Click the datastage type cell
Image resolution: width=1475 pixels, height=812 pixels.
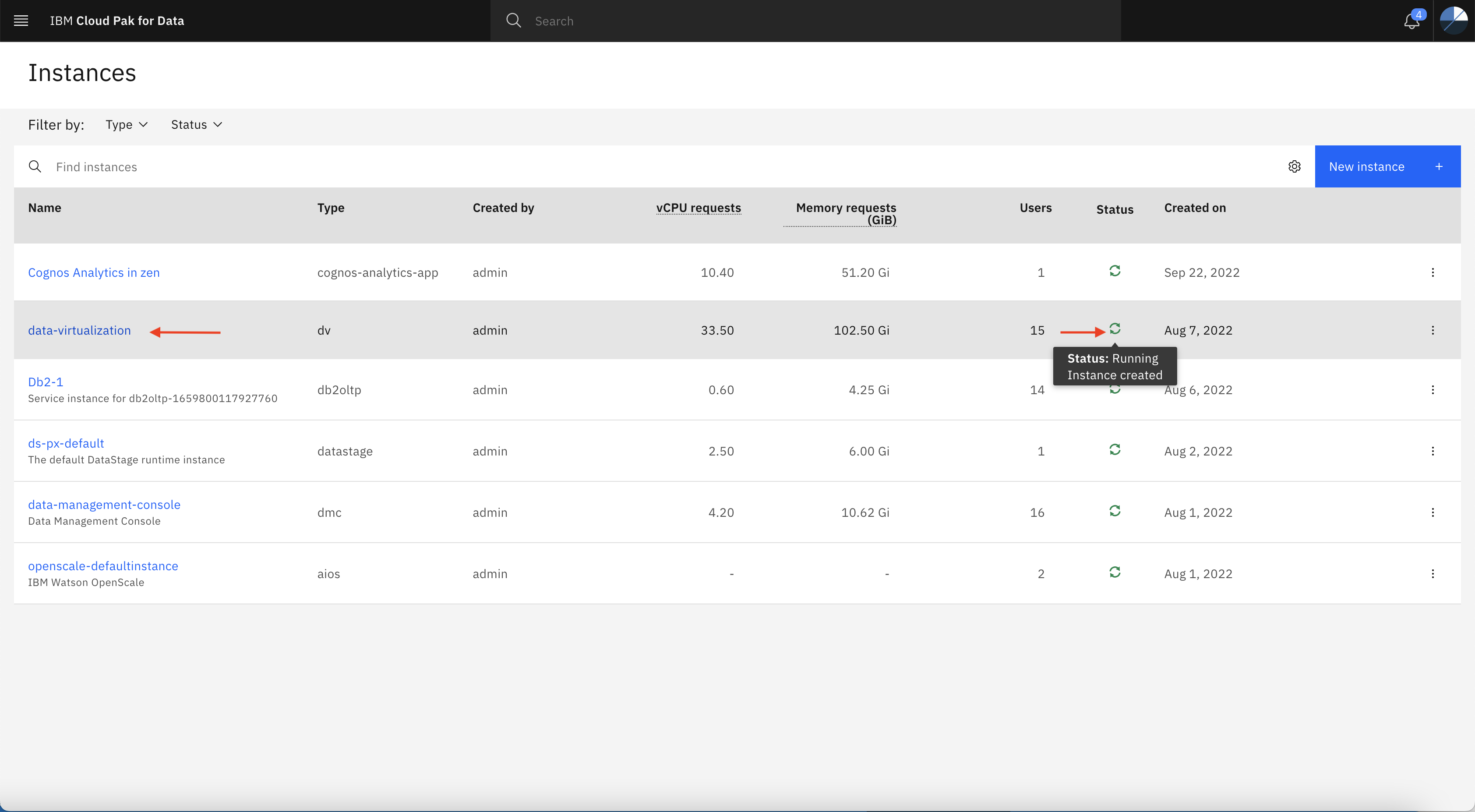(x=345, y=451)
